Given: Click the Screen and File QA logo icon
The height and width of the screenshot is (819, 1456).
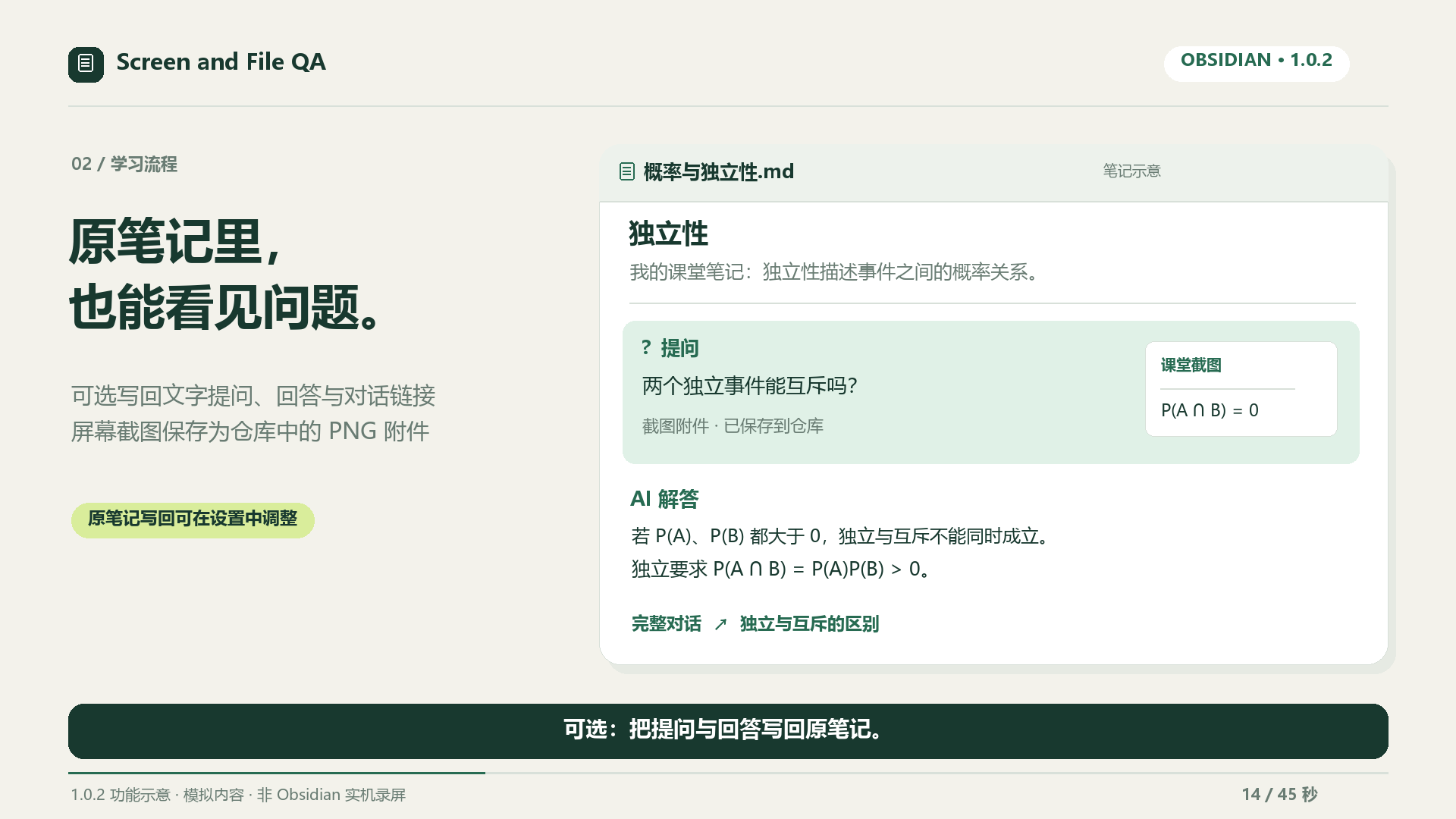Looking at the screenshot, I should 86,64.
